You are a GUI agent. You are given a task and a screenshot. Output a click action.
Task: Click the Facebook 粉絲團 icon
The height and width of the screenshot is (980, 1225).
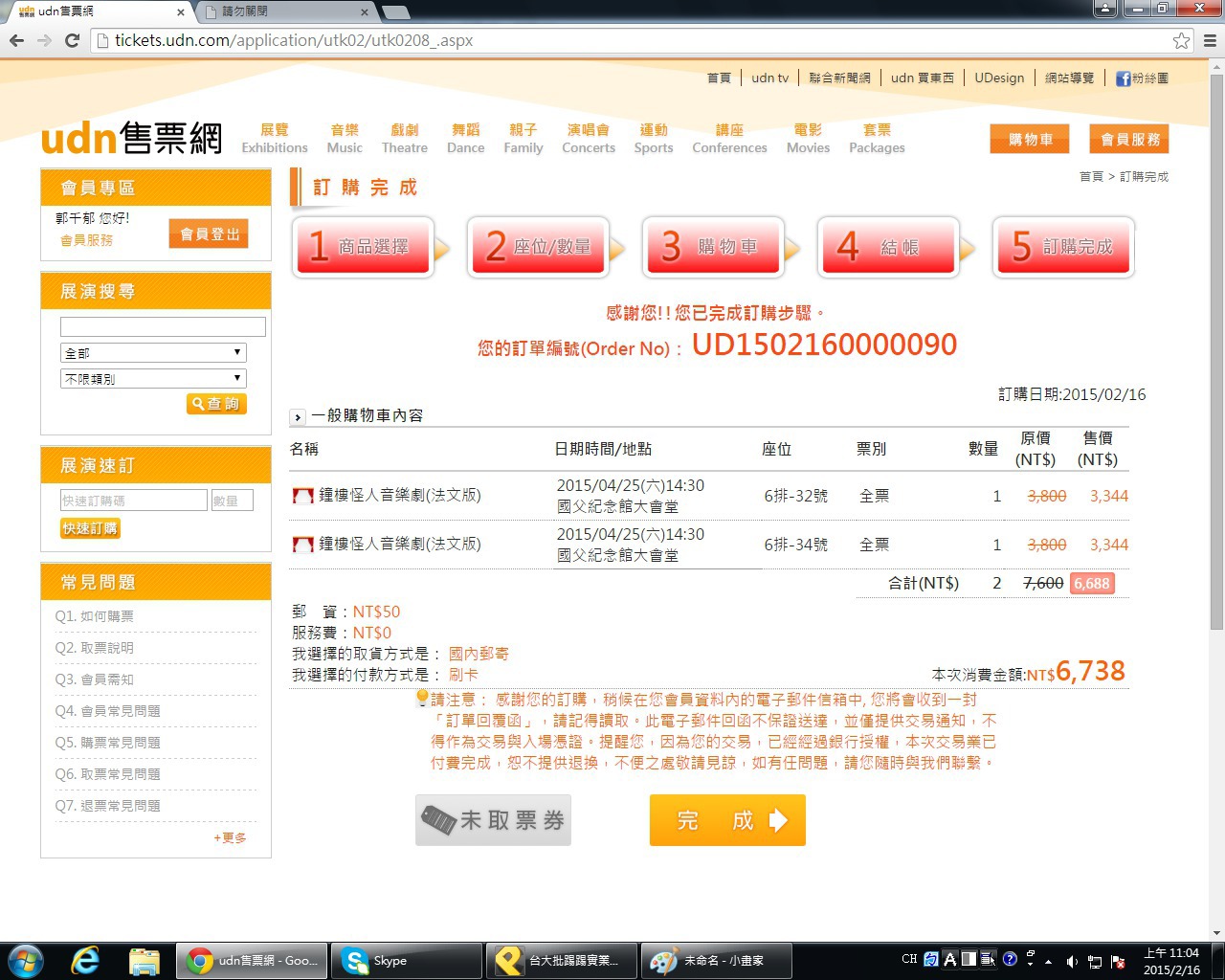pos(1123,78)
